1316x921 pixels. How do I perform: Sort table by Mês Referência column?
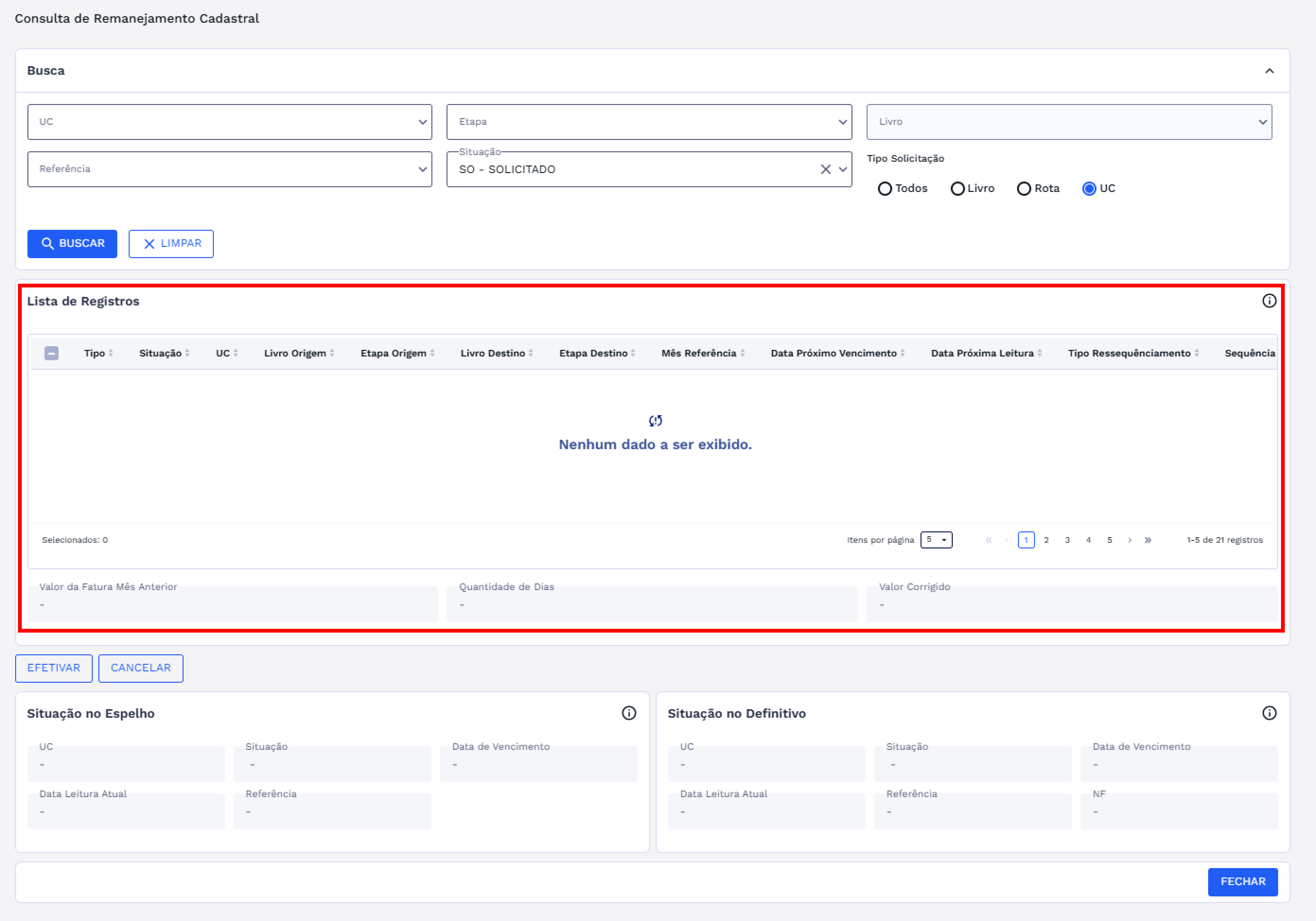pos(703,353)
